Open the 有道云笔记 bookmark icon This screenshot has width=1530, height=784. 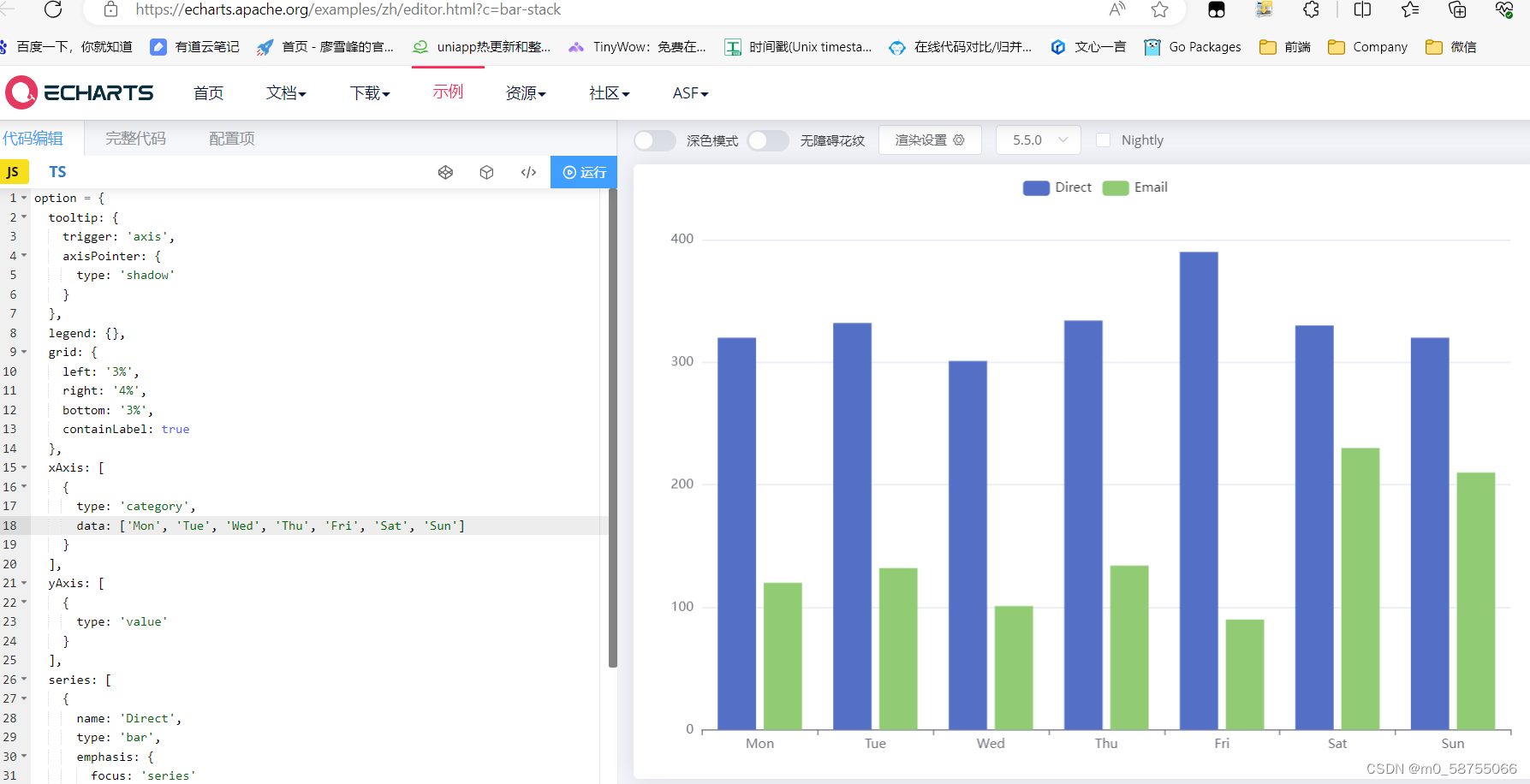[158, 47]
